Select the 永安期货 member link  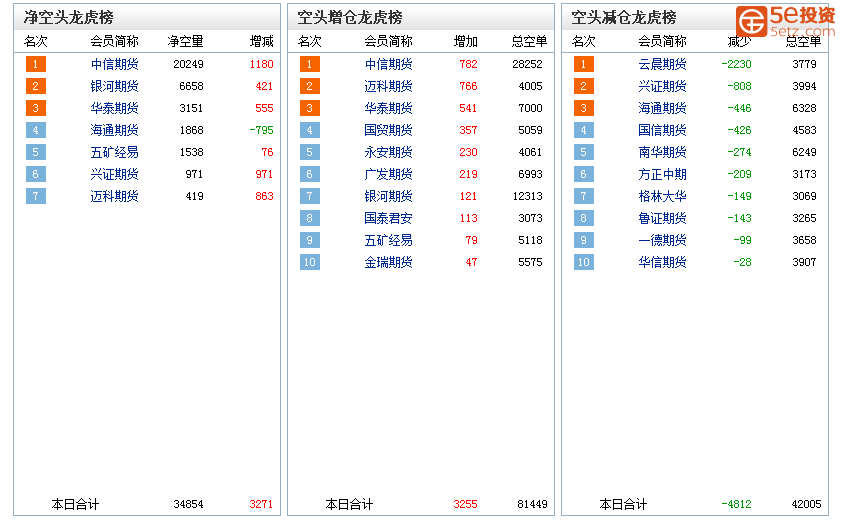click(x=389, y=153)
